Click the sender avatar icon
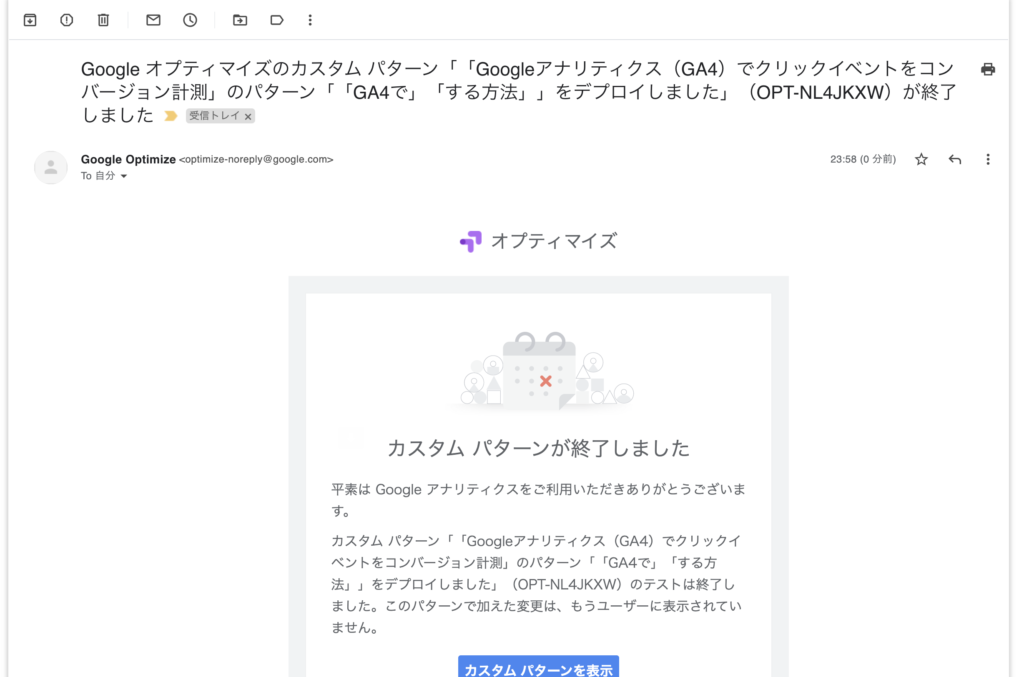 51,167
